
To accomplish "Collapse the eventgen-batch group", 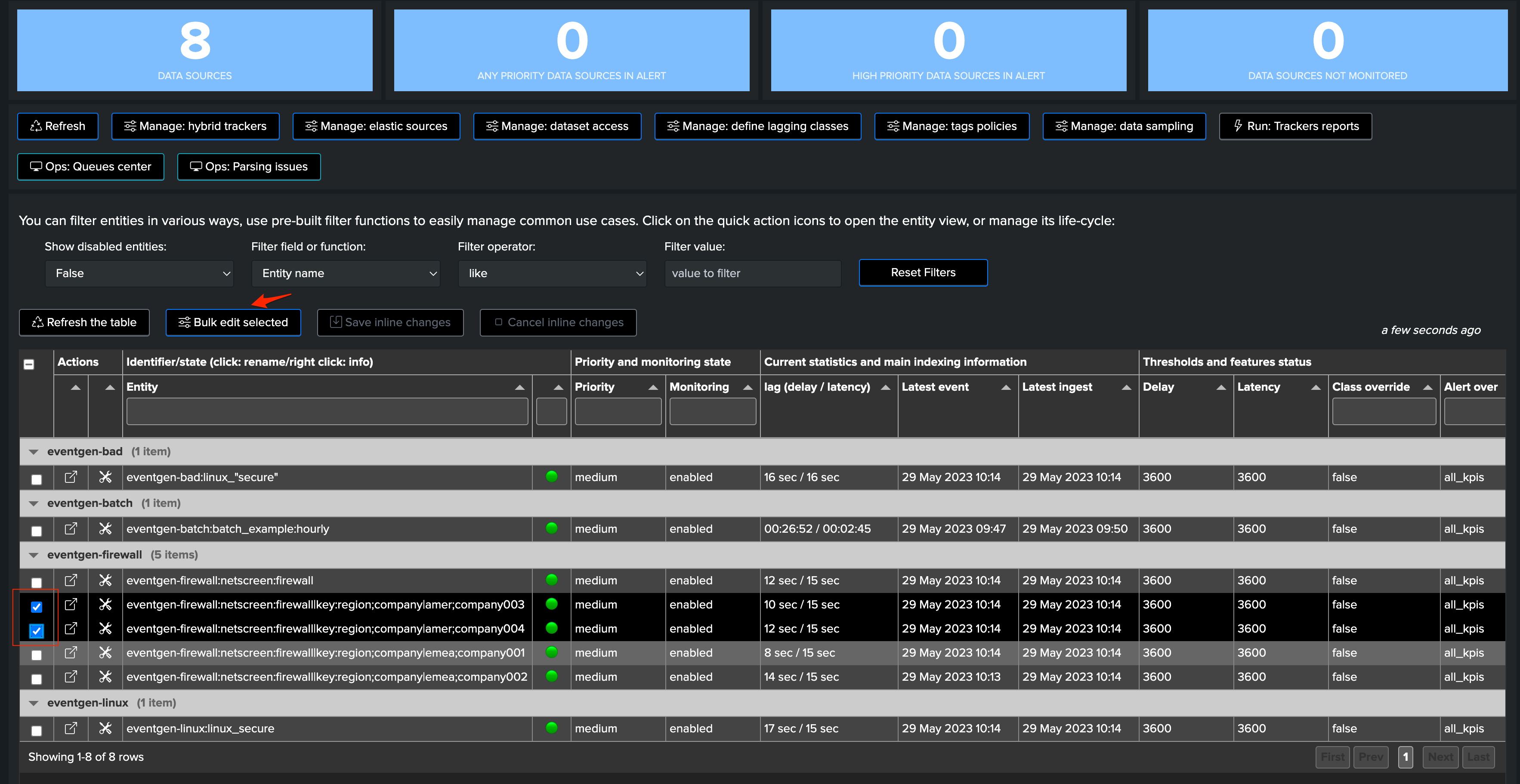I will tap(34, 504).
